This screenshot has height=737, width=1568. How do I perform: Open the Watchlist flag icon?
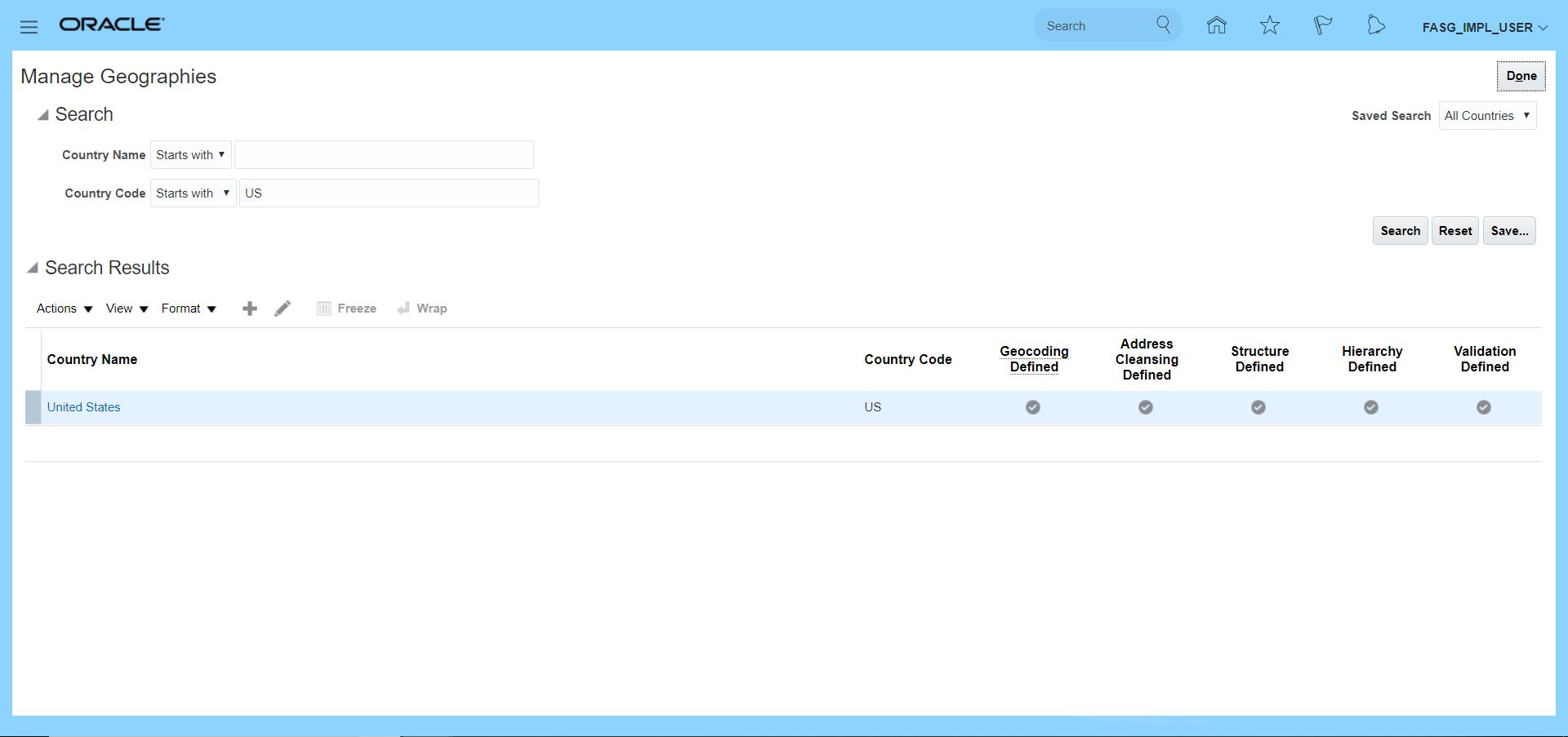tap(1322, 26)
